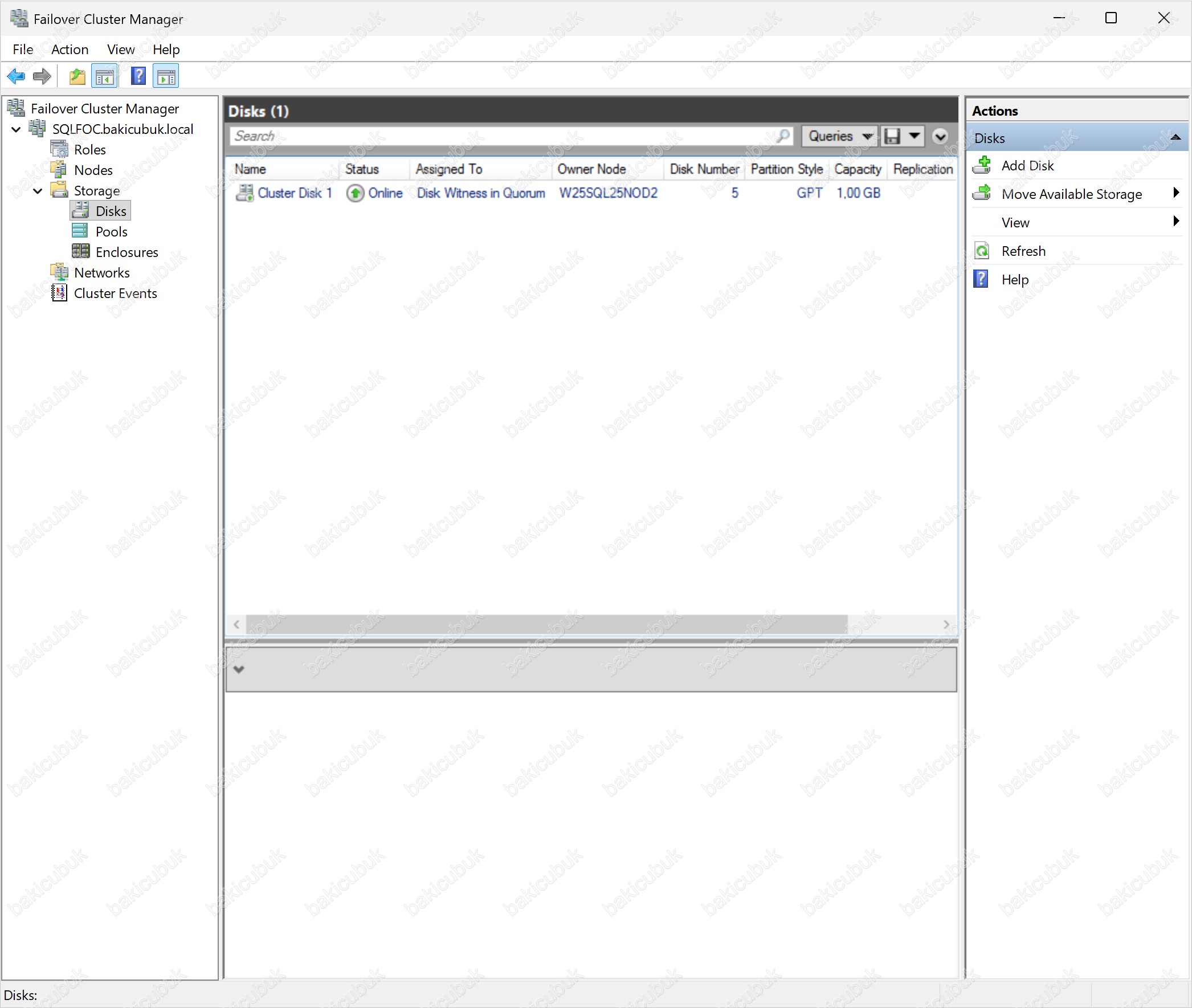Click the Back arrow toolbar icon
Viewport: 1192px width, 1008px height.
(16, 76)
